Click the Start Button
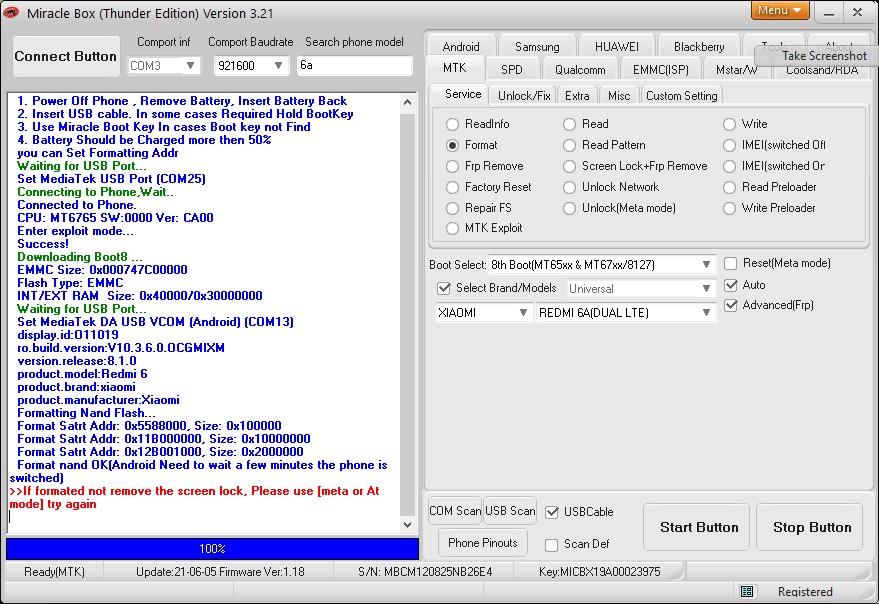 click(x=698, y=527)
